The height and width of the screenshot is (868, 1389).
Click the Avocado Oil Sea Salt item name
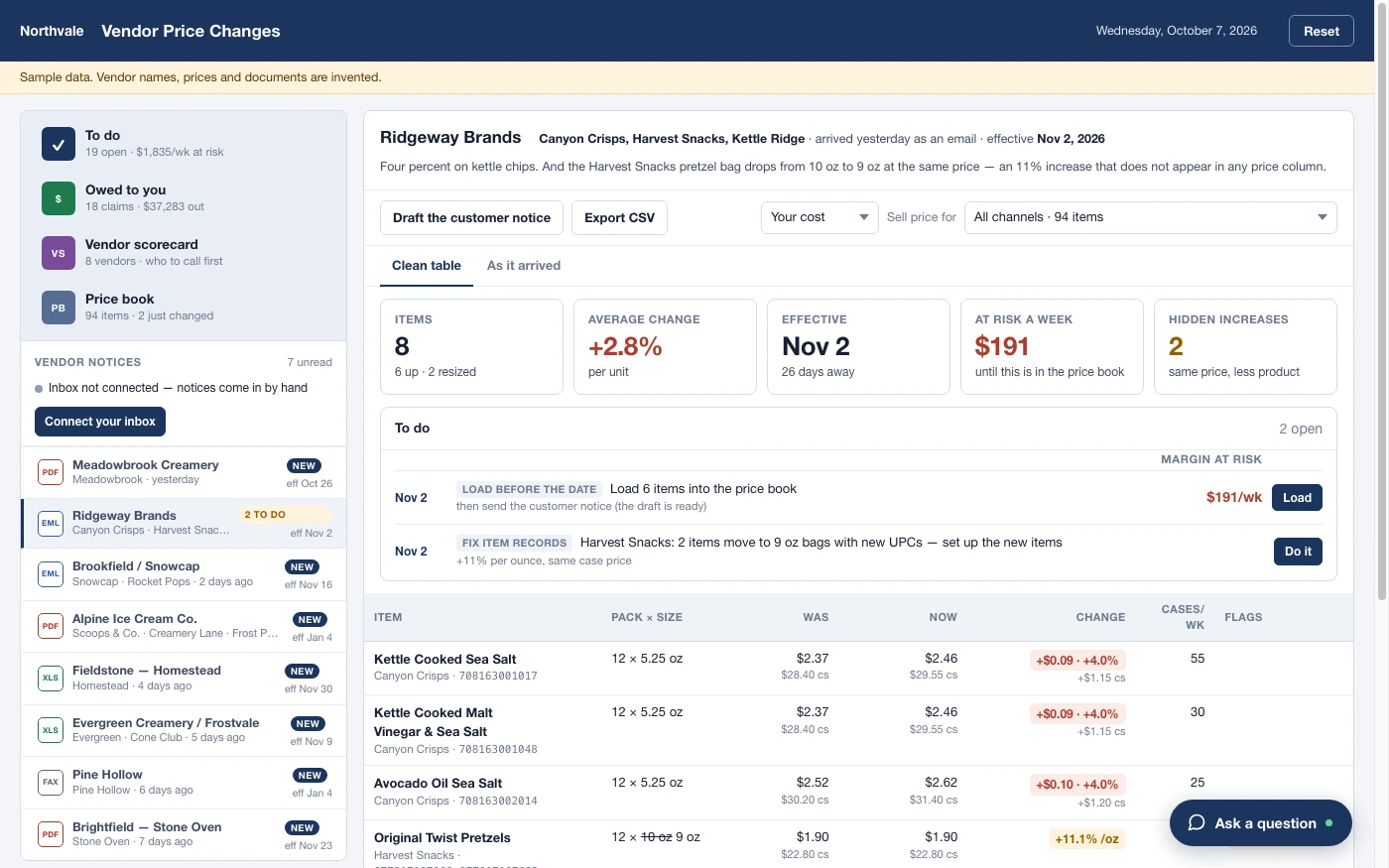tap(438, 784)
